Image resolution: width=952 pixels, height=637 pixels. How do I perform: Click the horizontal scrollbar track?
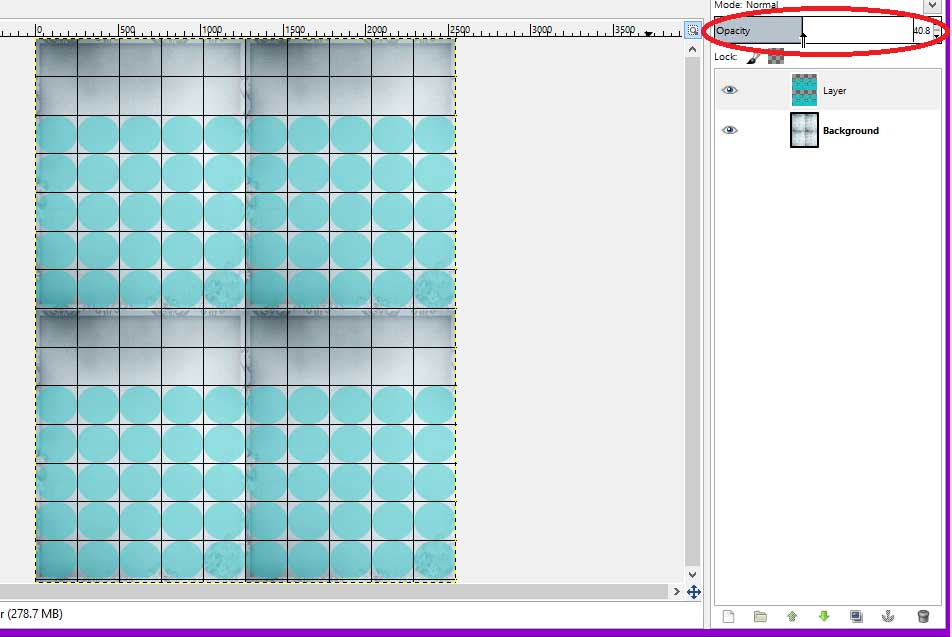334,591
